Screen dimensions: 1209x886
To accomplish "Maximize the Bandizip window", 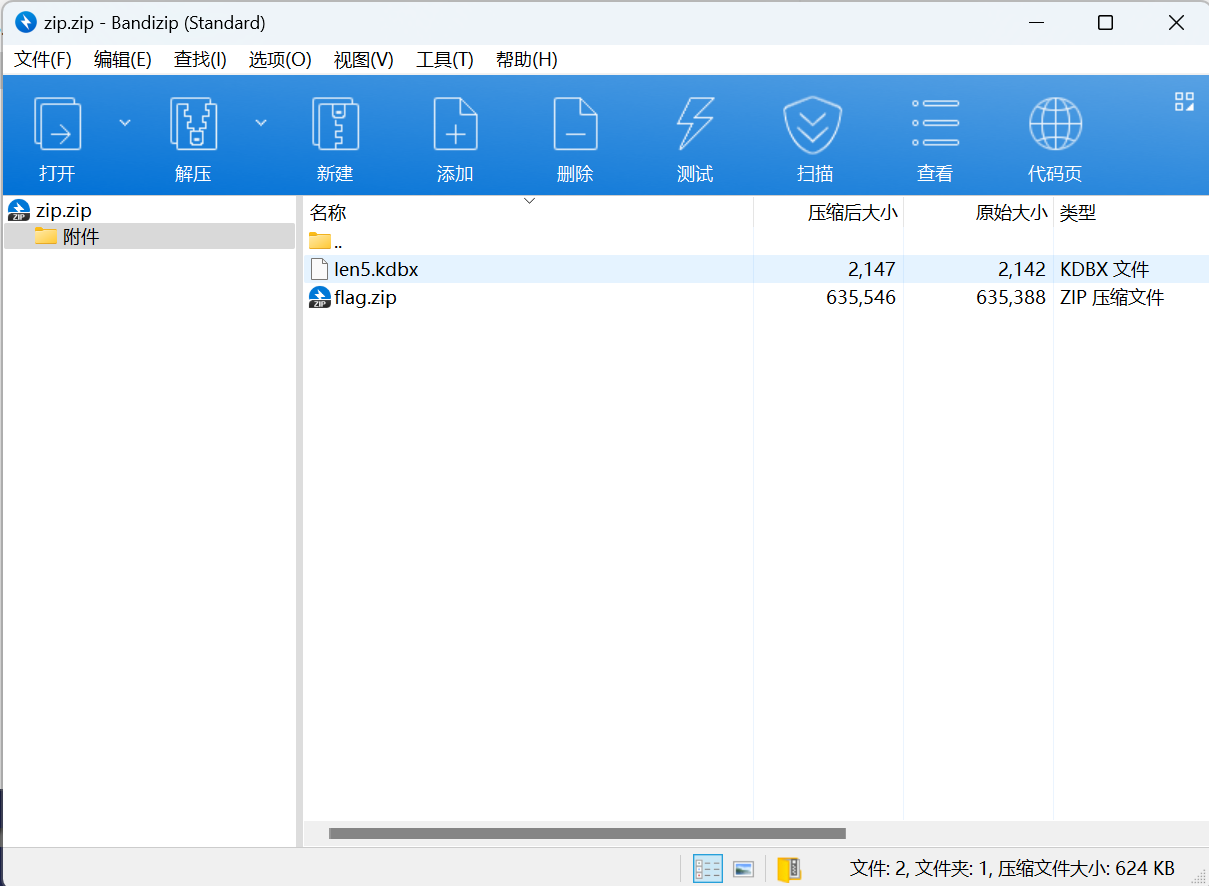I will click(x=1105, y=22).
